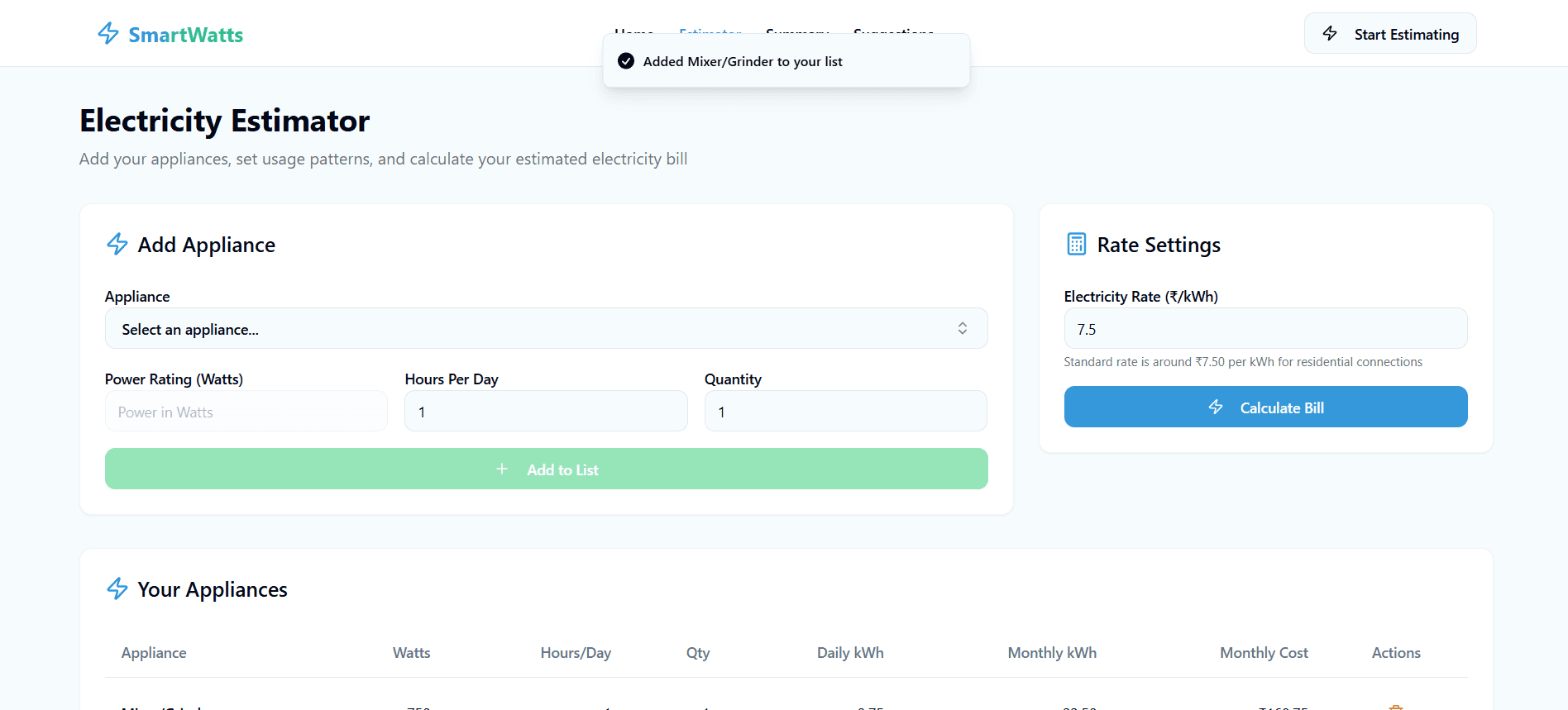Click into the Hours Per Day field

(x=546, y=412)
